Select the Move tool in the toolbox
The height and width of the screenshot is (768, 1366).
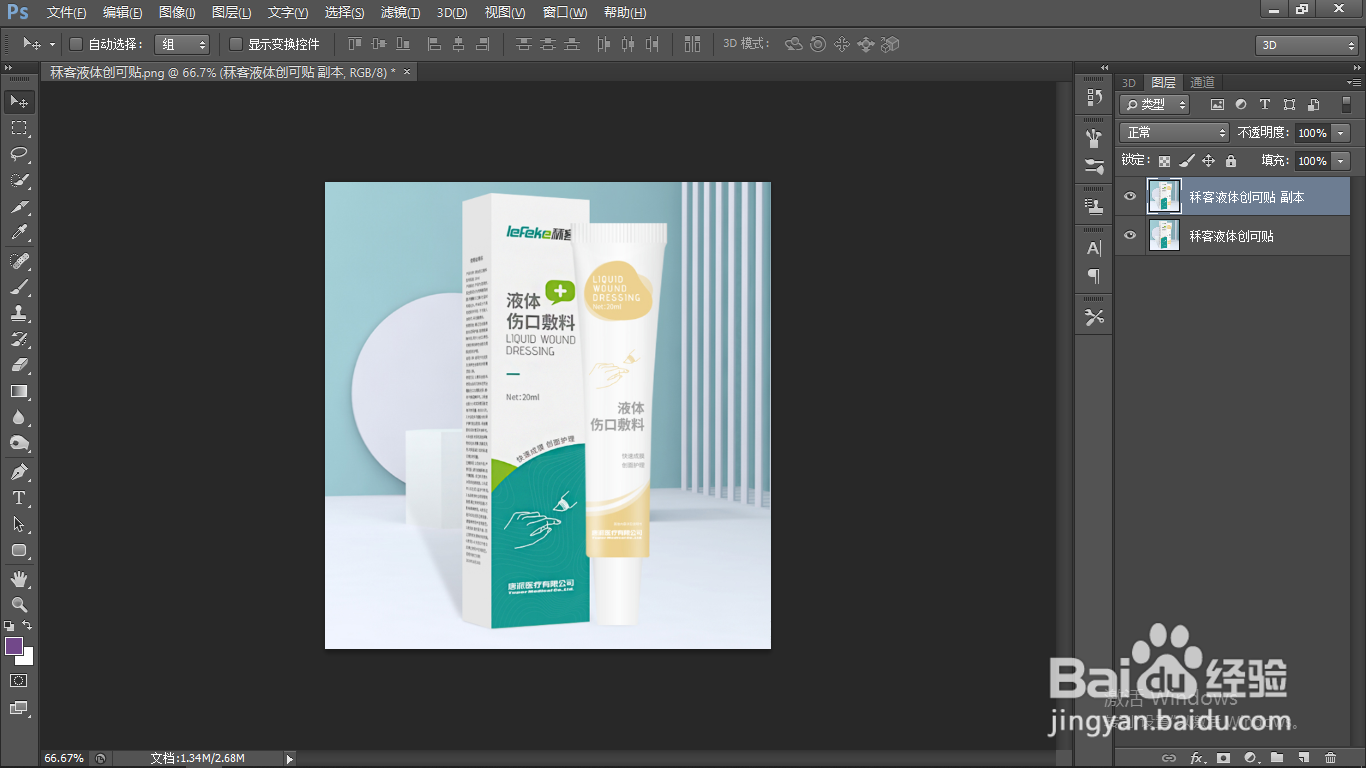19,101
